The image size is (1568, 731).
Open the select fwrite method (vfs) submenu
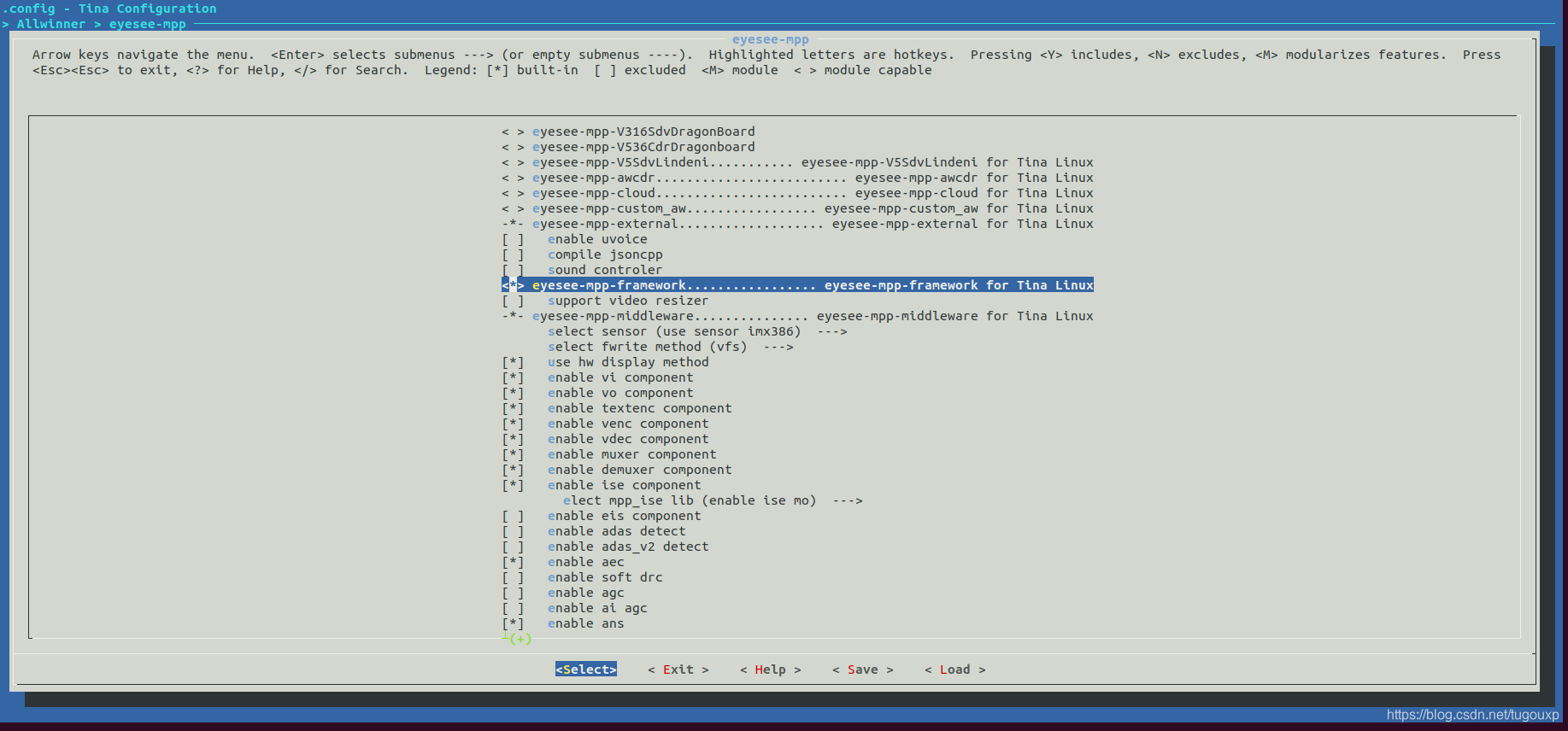671,347
